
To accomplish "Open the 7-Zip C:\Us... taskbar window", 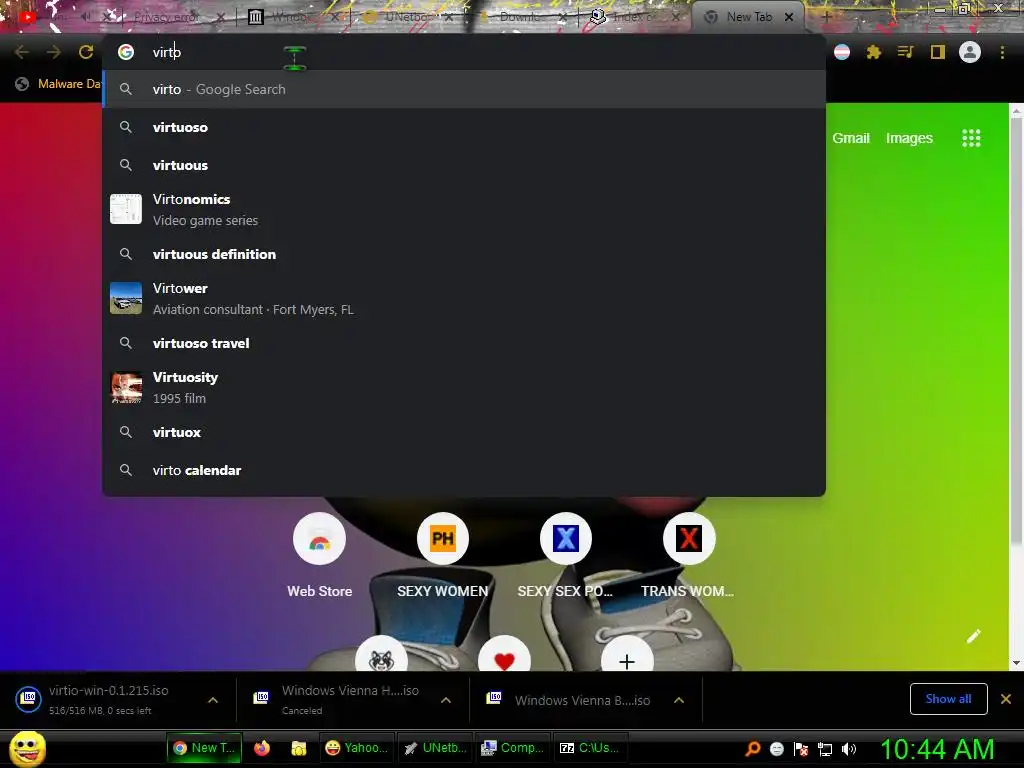I will pos(590,748).
